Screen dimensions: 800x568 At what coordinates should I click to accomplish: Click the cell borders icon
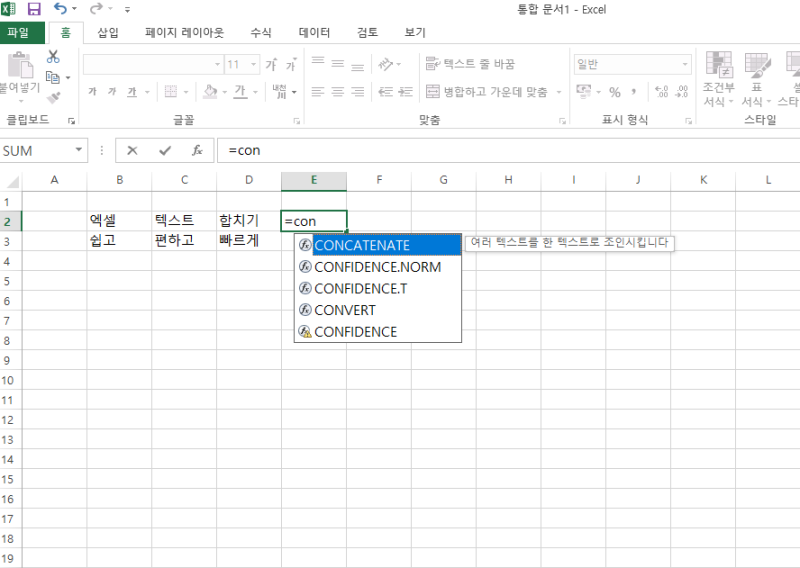coord(171,92)
